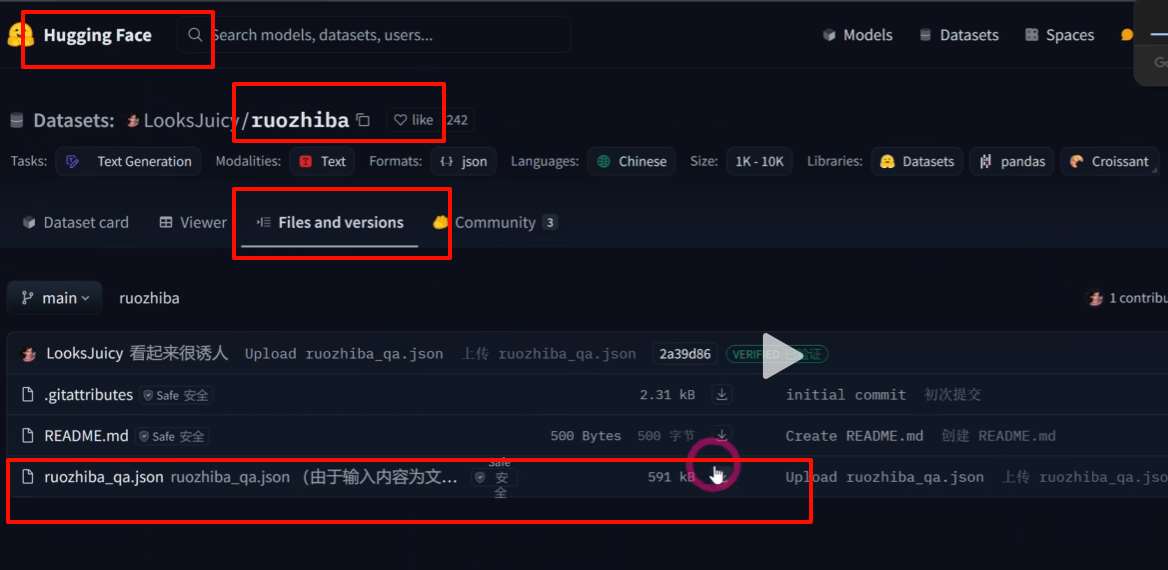The width and height of the screenshot is (1168, 570).
Task: Click the file icon beside .gitattributes
Action: [x=28, y=395]
